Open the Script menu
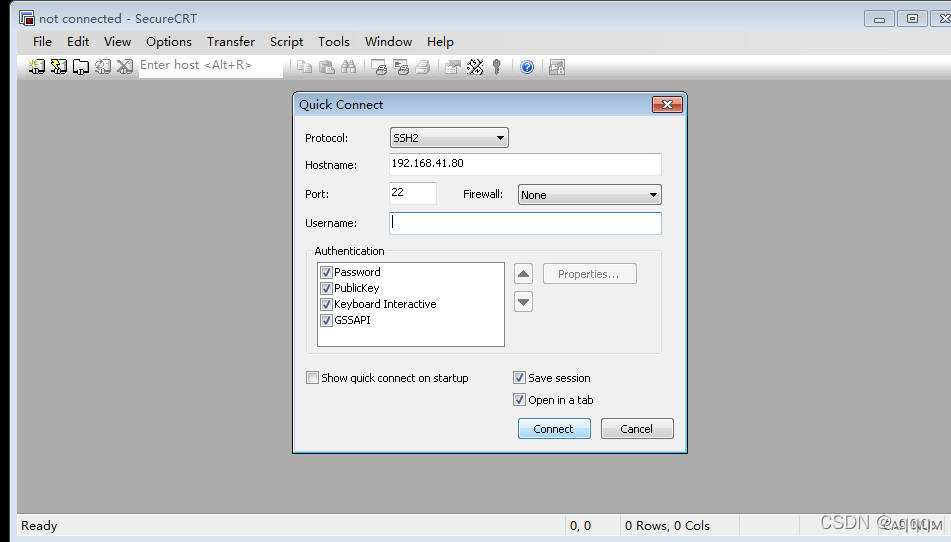This screenshot has width=951, height=542. [286, 42]
